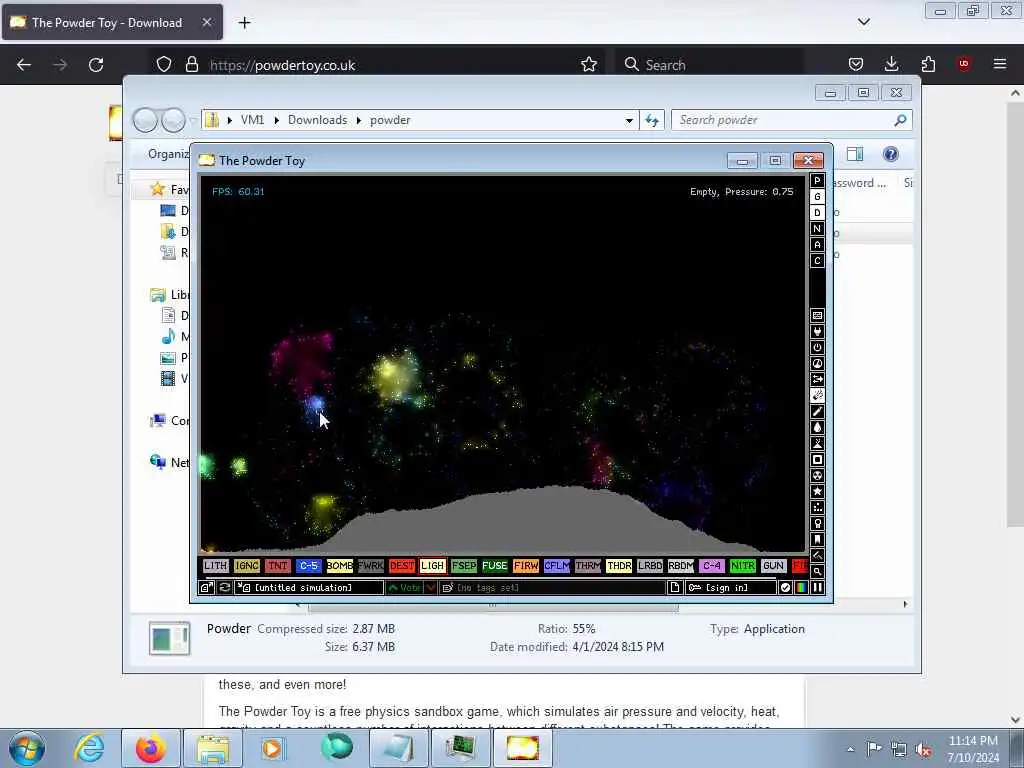Click the Windows Start button
Screen dimensions: 1024x768
(27, 748)
